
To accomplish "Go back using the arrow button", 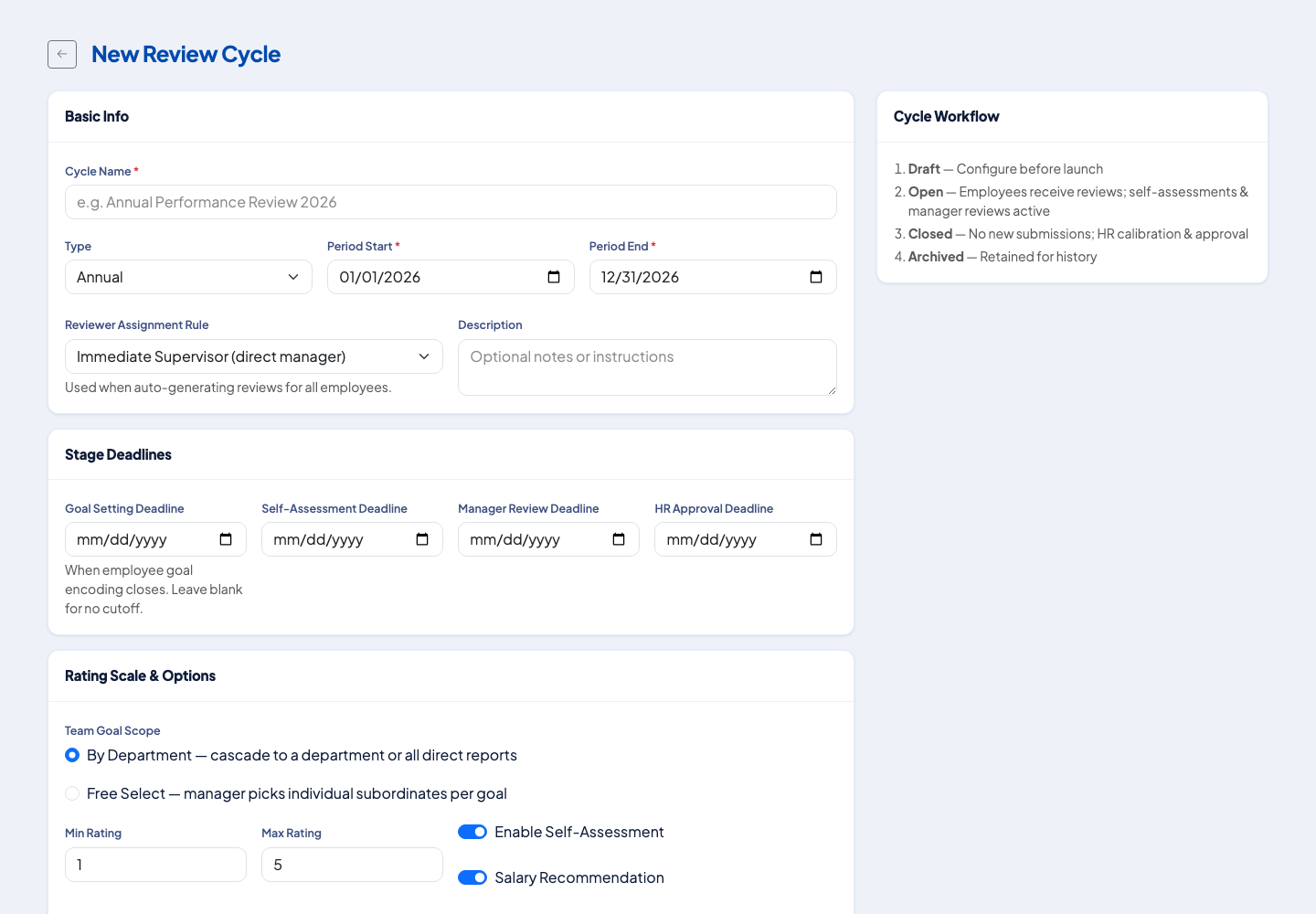I will (x=62, y=55).
